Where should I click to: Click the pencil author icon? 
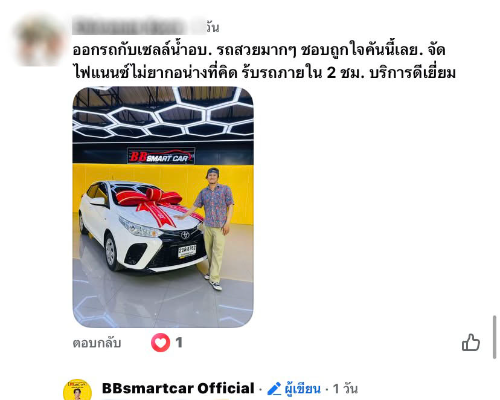pos(274,389)
